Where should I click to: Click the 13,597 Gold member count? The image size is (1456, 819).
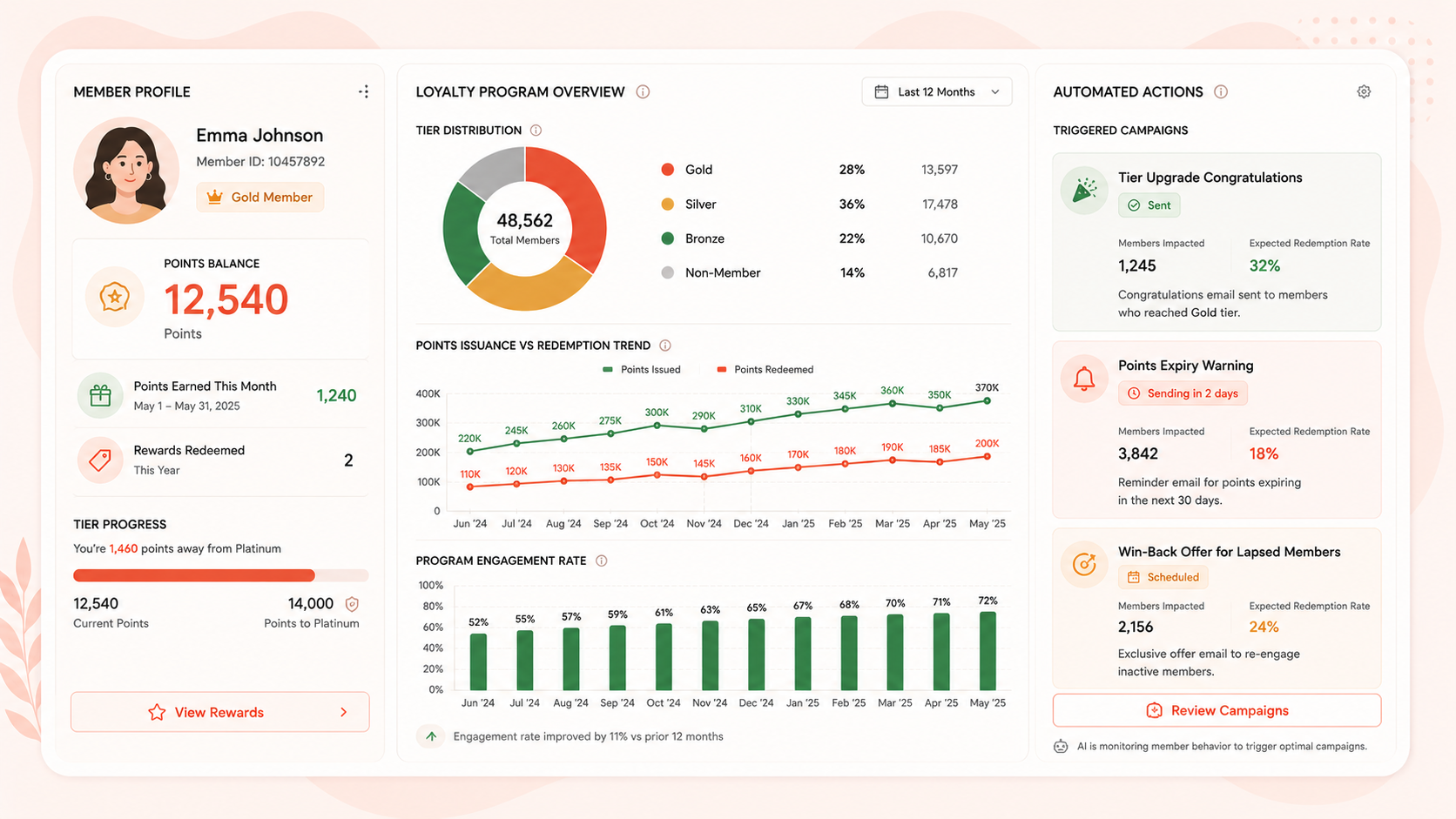940,170
